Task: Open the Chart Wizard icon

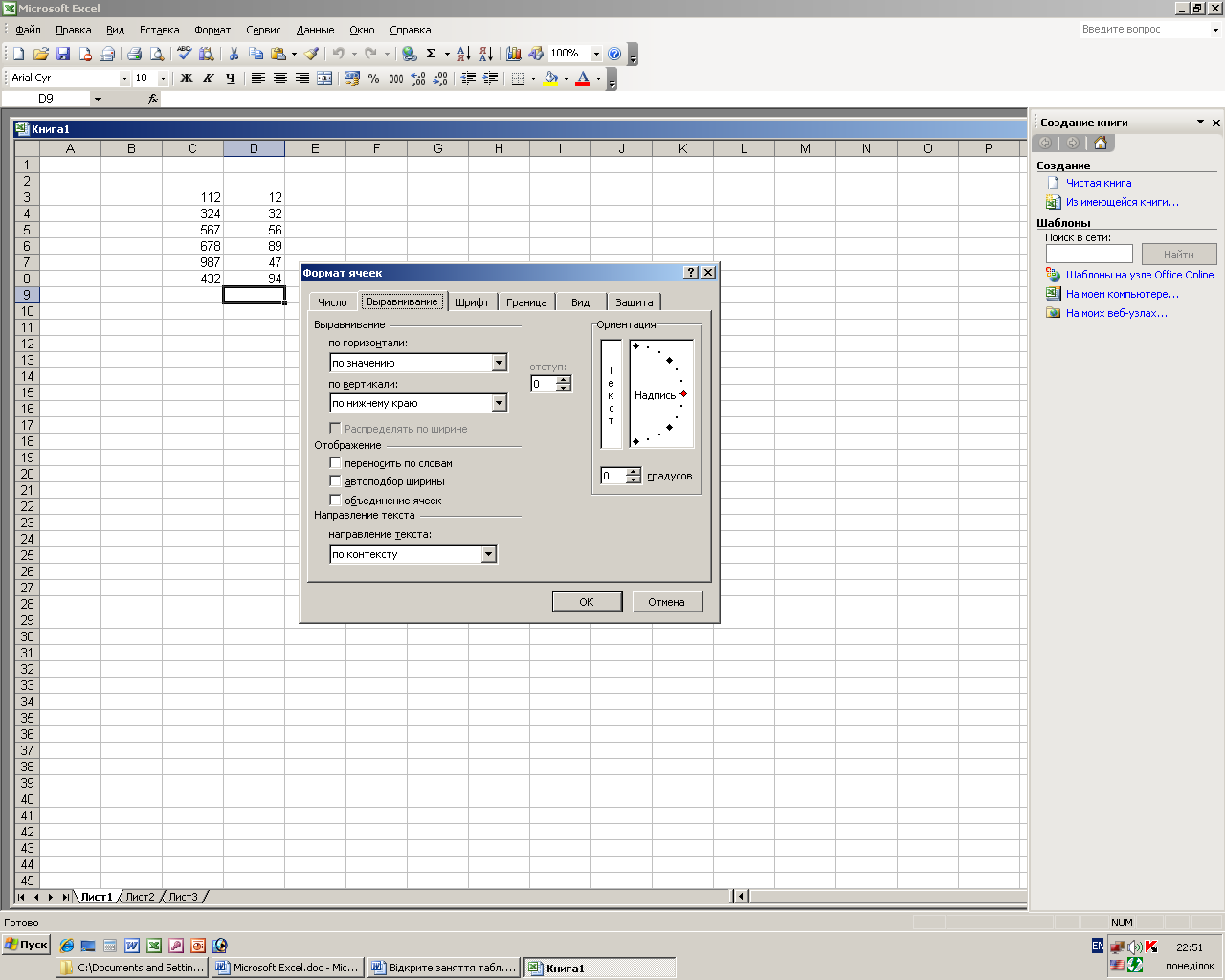Action: tap(514, 54)
